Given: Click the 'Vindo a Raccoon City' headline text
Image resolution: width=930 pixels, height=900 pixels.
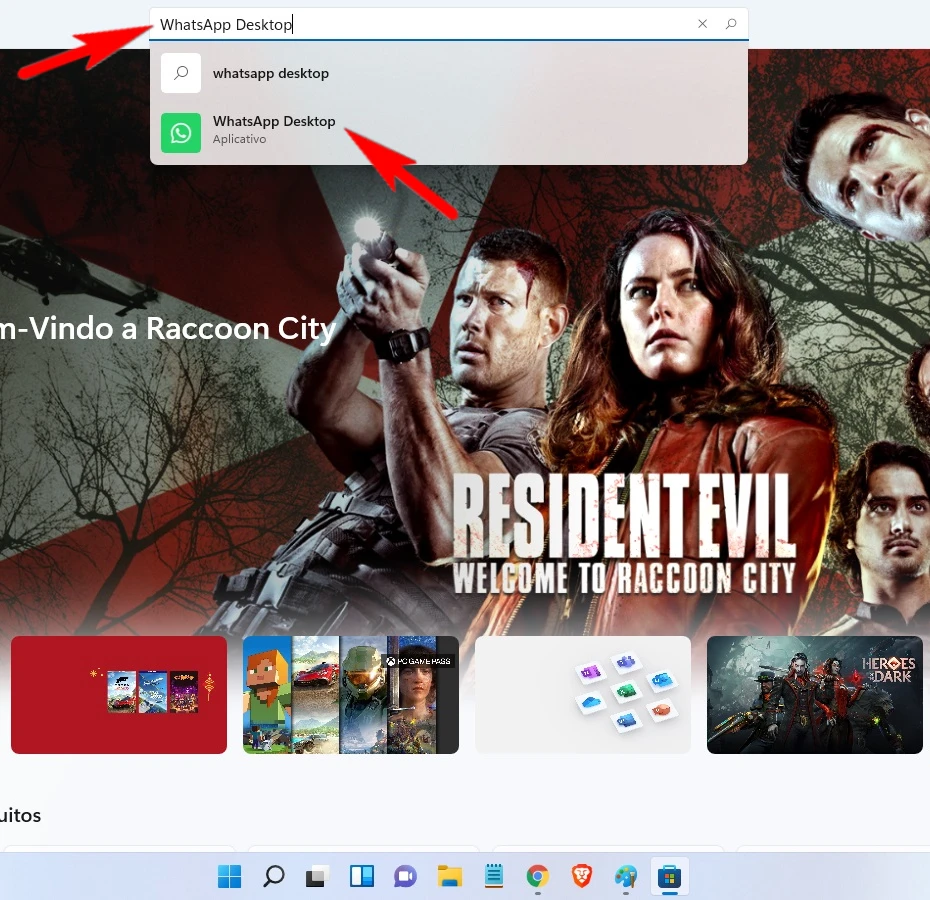Looking at the screenshot, I should point(183,329).
